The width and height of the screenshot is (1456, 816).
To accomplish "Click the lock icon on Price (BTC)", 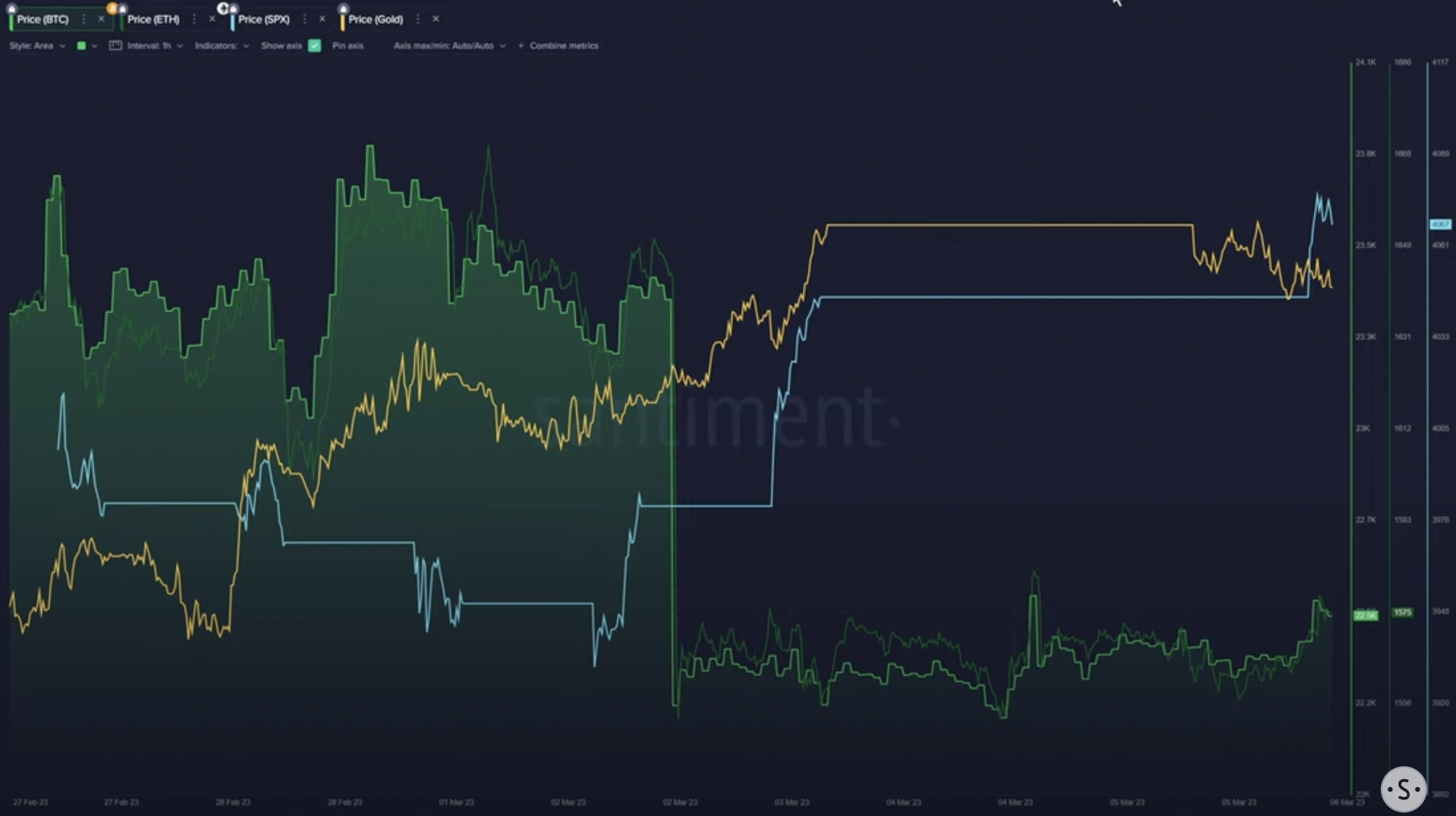I will coord(12,9).
